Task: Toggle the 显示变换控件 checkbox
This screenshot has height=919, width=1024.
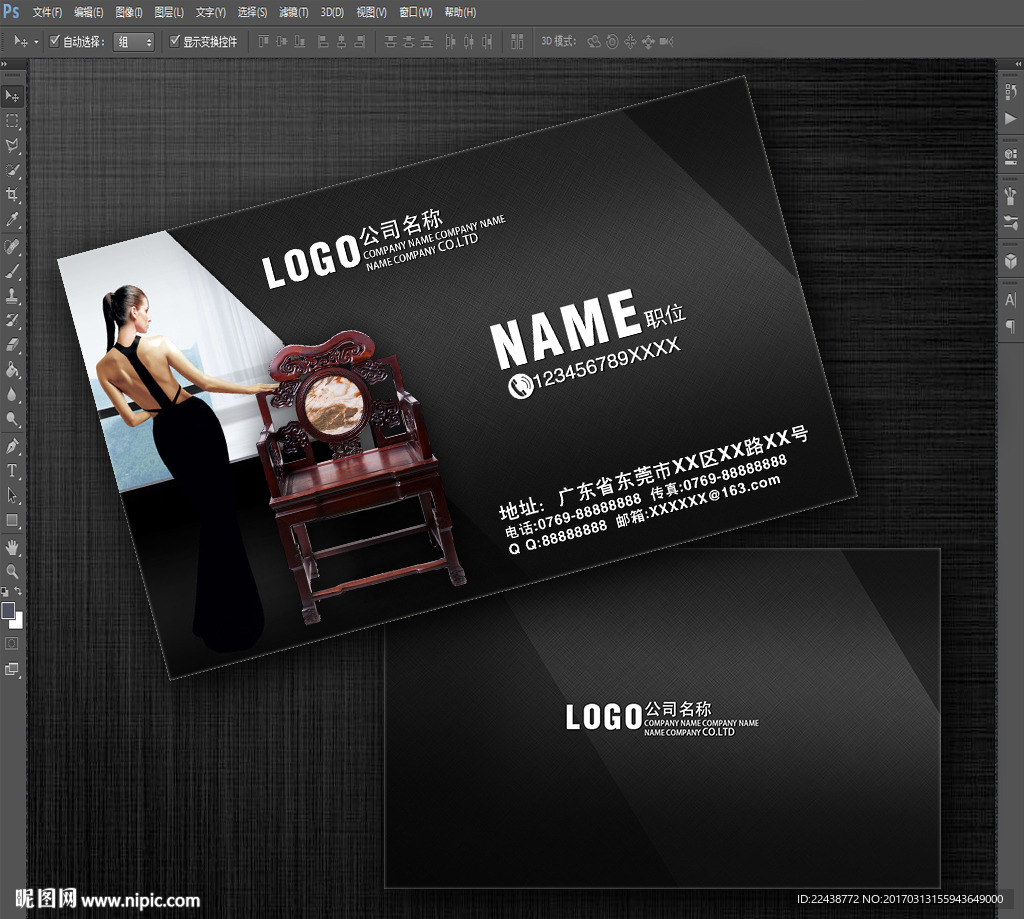Action: click(174, 41)
